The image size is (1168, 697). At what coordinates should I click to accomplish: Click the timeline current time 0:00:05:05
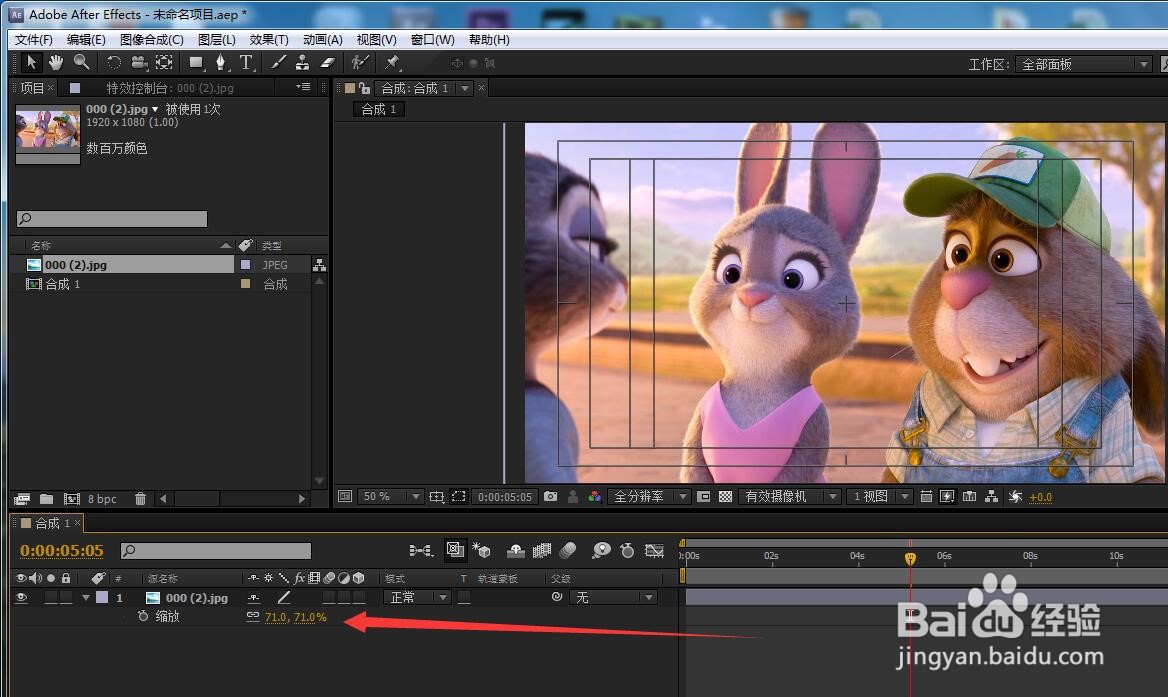click(x=62, y=550)
